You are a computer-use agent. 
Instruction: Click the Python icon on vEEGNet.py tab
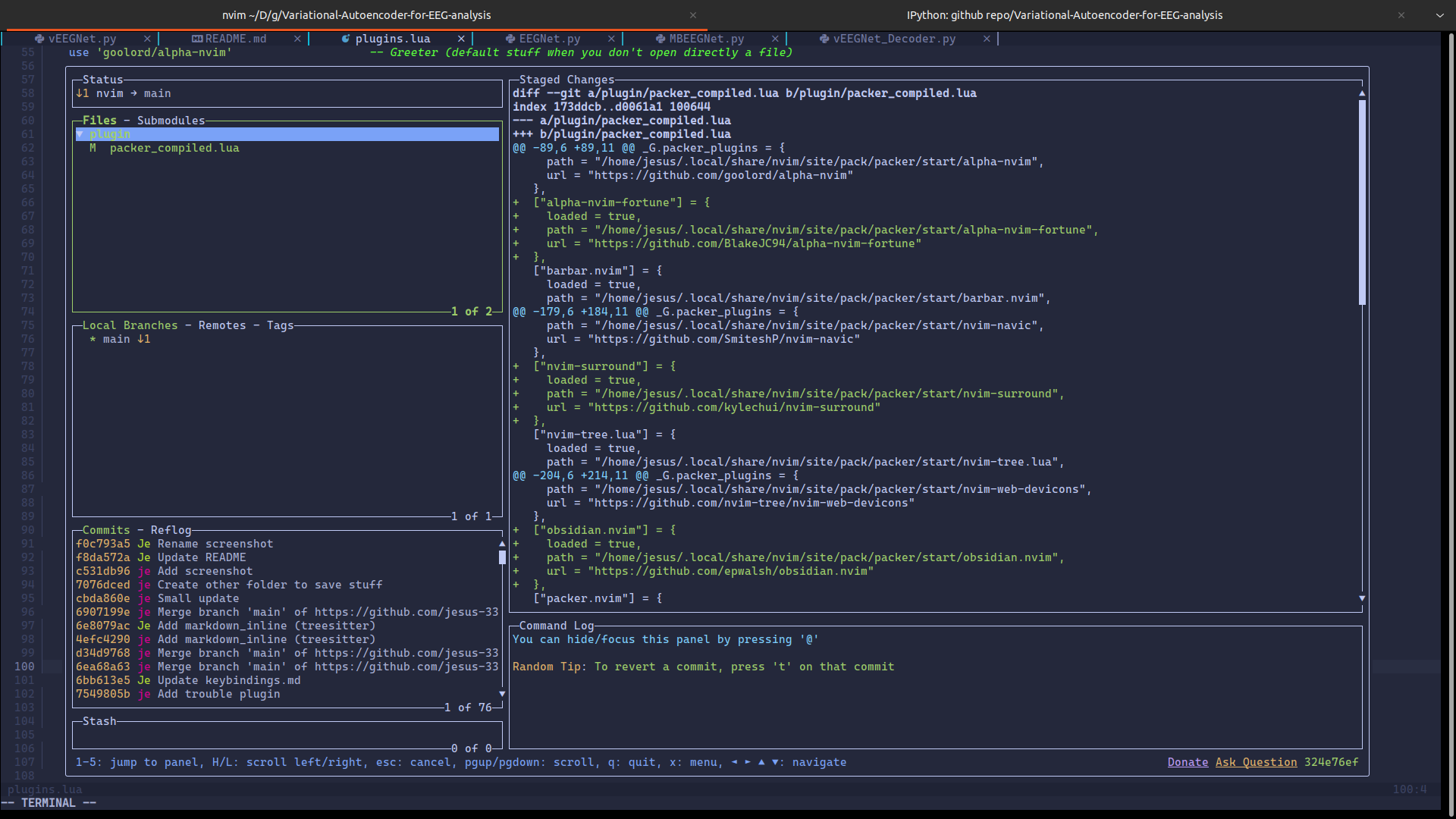[39, 39]
